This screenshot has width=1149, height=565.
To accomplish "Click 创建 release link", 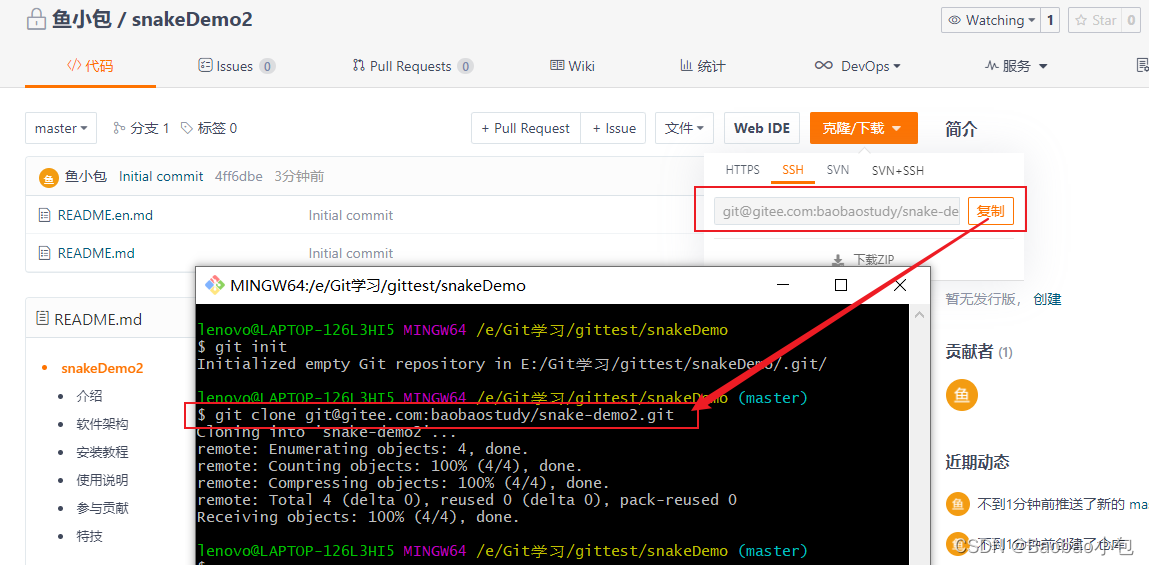I will (1047, 299).
